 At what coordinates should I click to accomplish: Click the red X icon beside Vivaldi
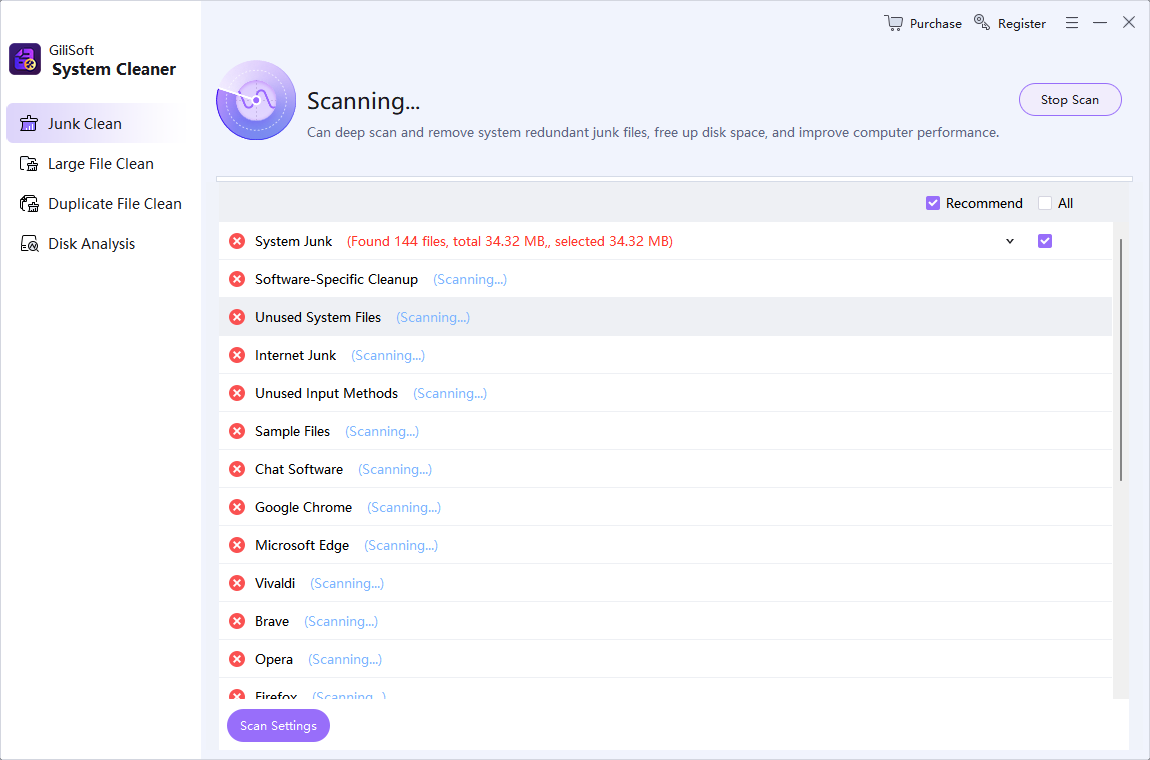tap(237, 583)
